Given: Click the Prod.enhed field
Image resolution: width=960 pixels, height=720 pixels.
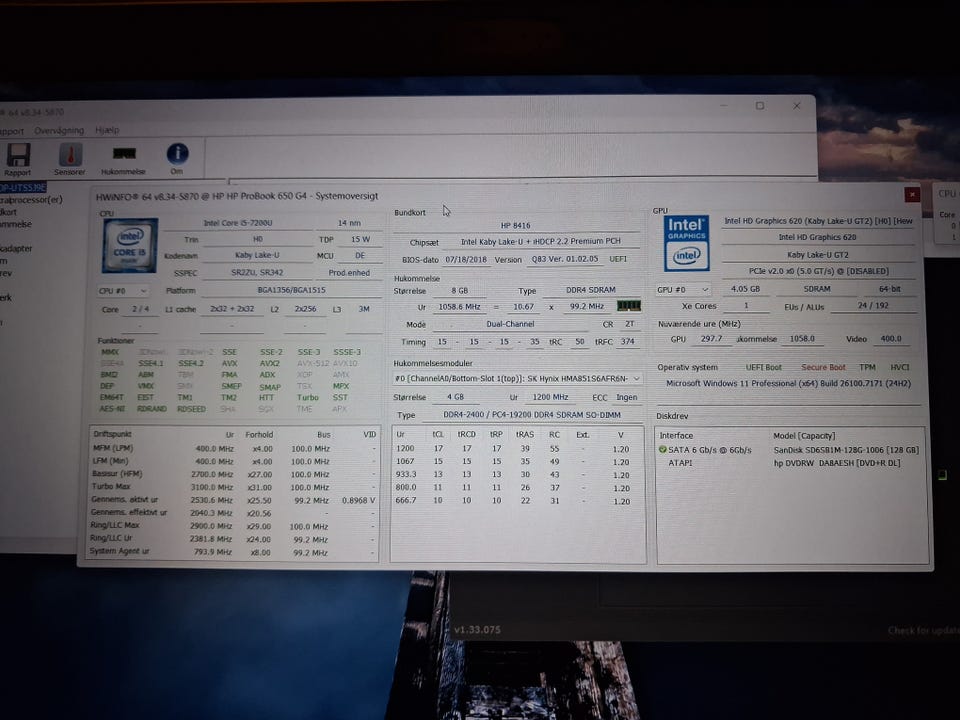Looking at the screenshot, I should coord(349,273).
